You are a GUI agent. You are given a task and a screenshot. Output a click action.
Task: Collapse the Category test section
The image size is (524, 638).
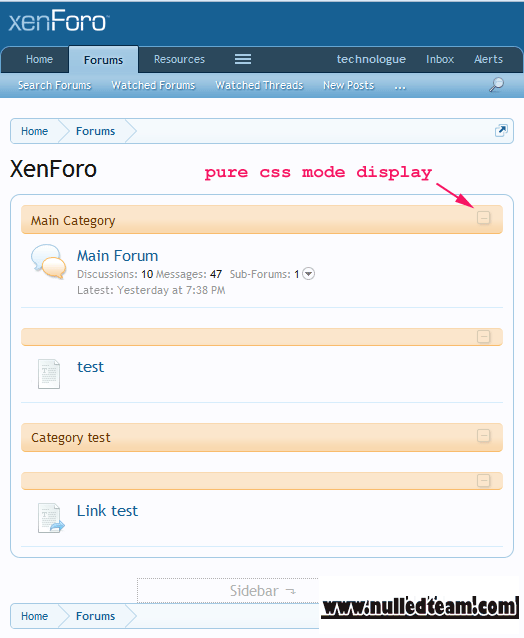(483, 436)
